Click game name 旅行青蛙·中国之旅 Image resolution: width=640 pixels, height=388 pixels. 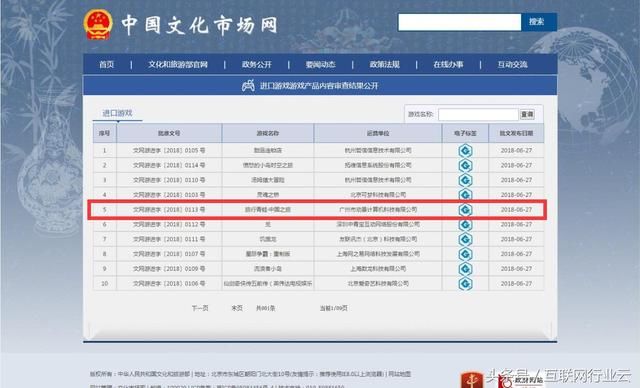point(268,210)
